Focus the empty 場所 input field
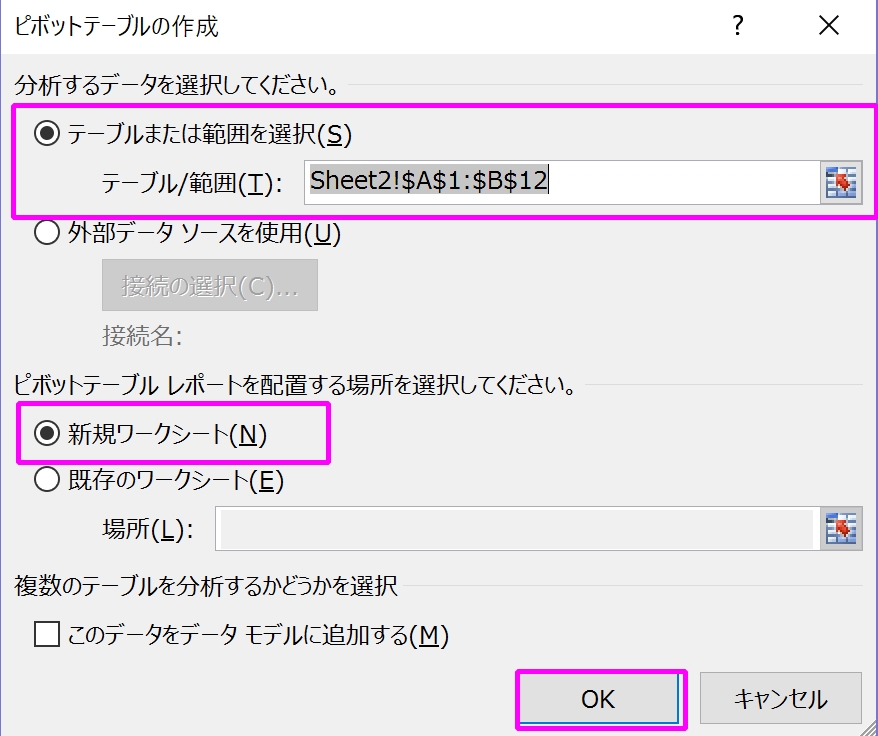Image resolution: width=878 pixels, height=736 pixels. pos(515,530)
